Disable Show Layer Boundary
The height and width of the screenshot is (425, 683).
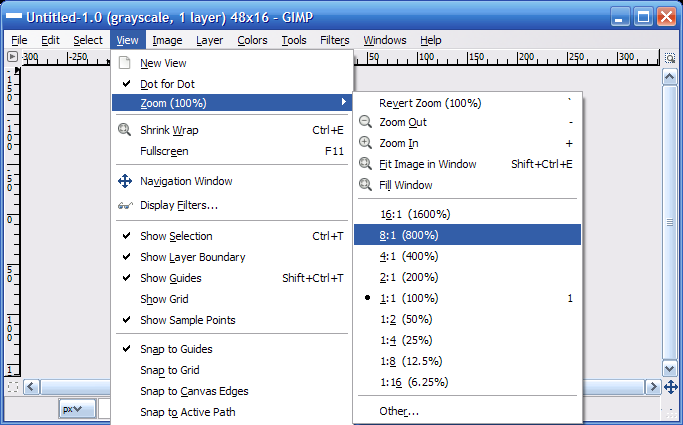232,257
